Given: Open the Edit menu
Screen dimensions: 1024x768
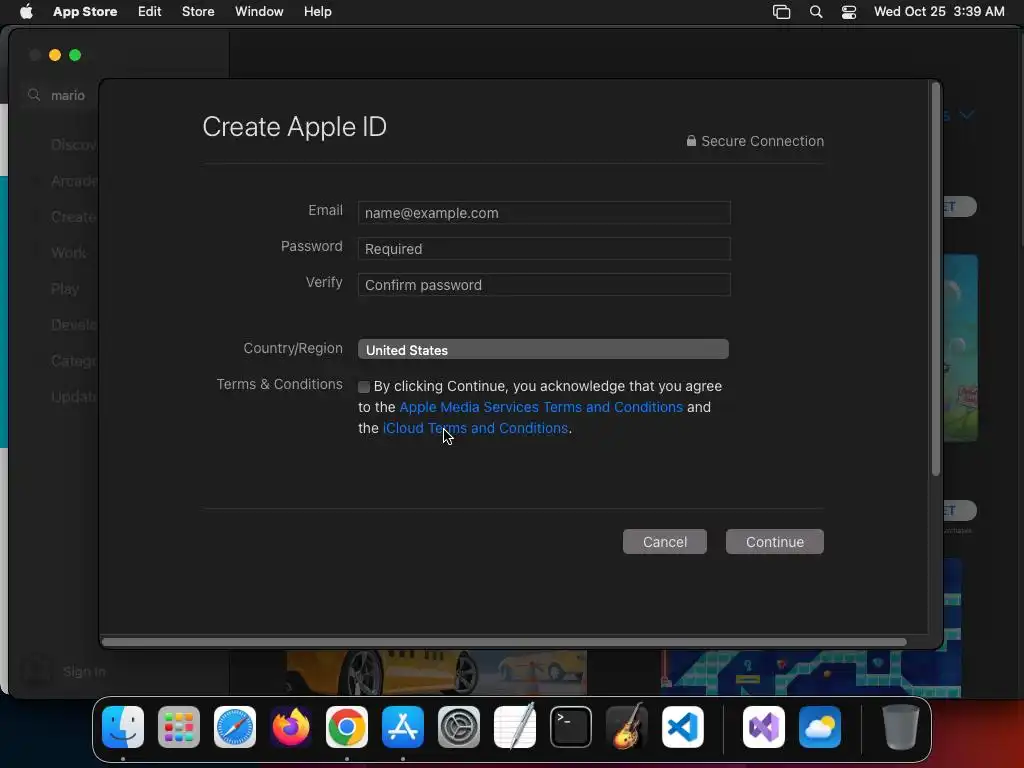Looking at the screenshot, I should point(150,12).
